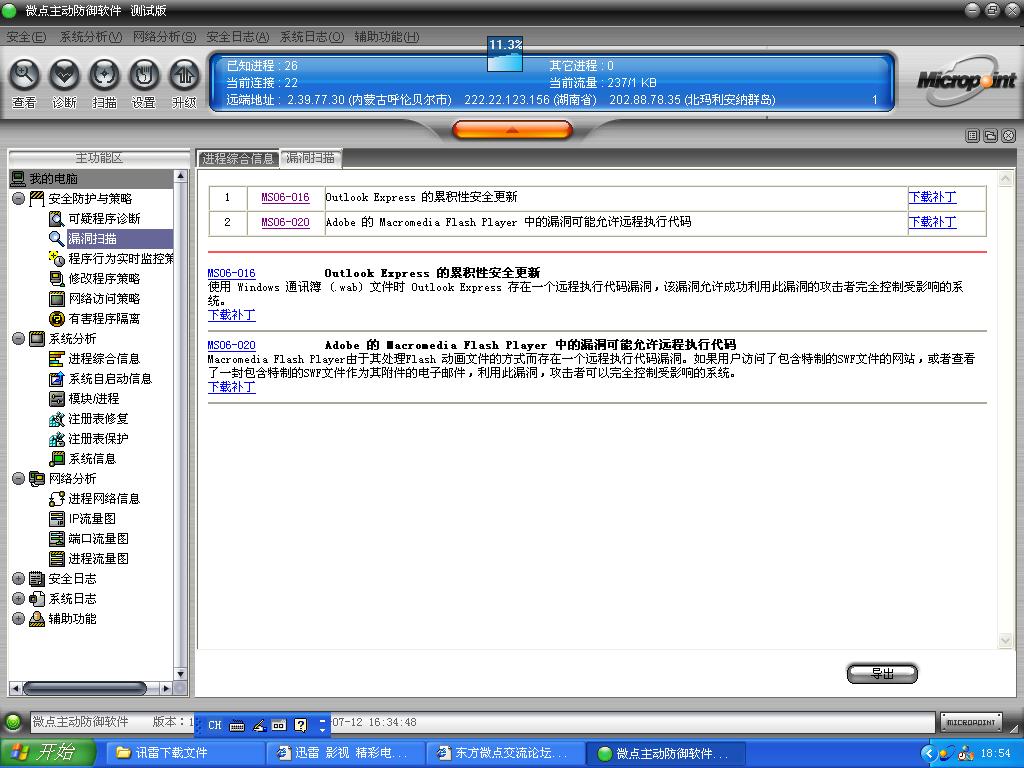This screenshot has height=768, width=1024.
Task: Click MS06-016 heading link in details
Action: coord(232,273)
